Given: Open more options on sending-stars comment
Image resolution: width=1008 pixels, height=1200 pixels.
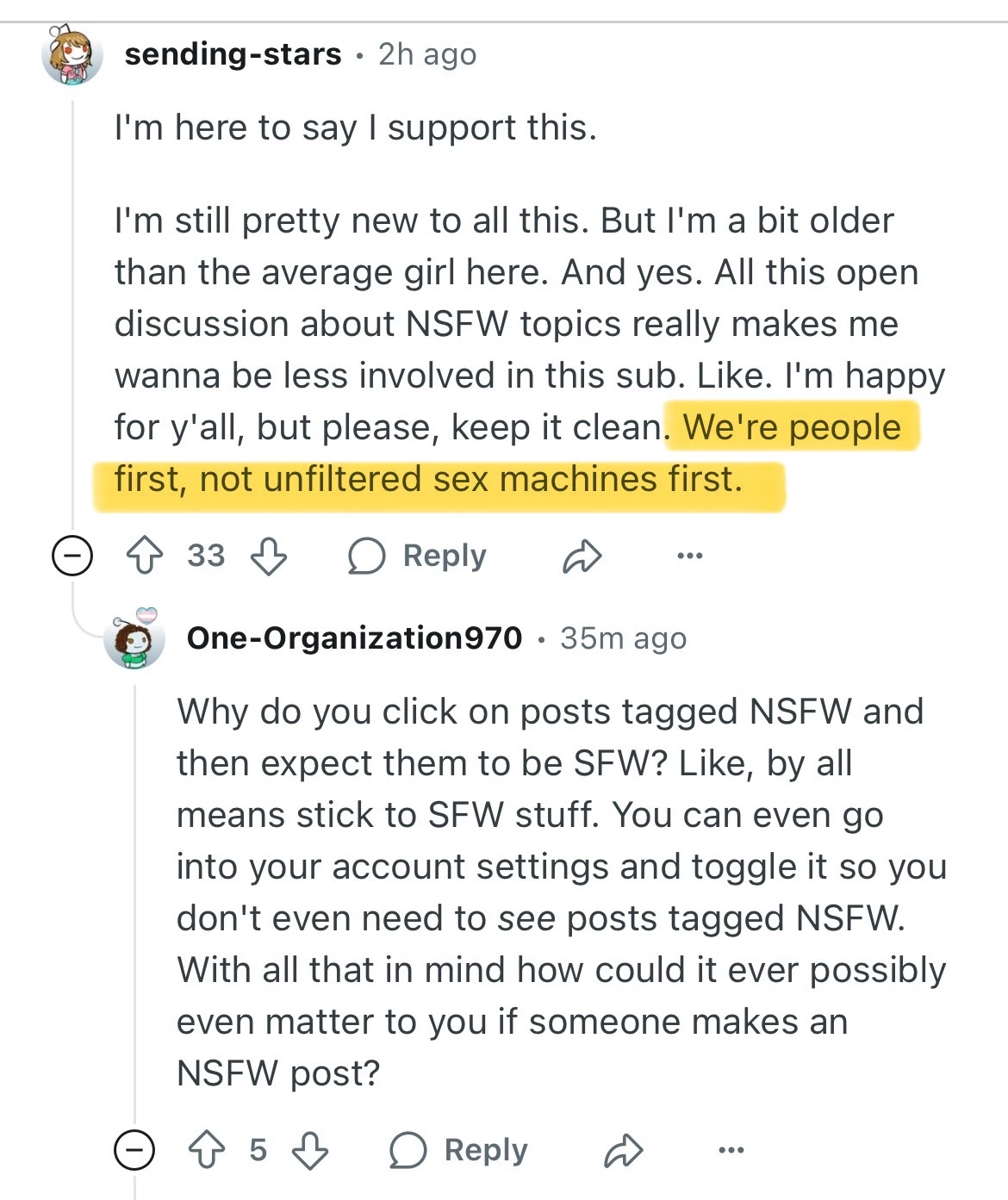Looking at the screenshot, I should coord(689,556).
